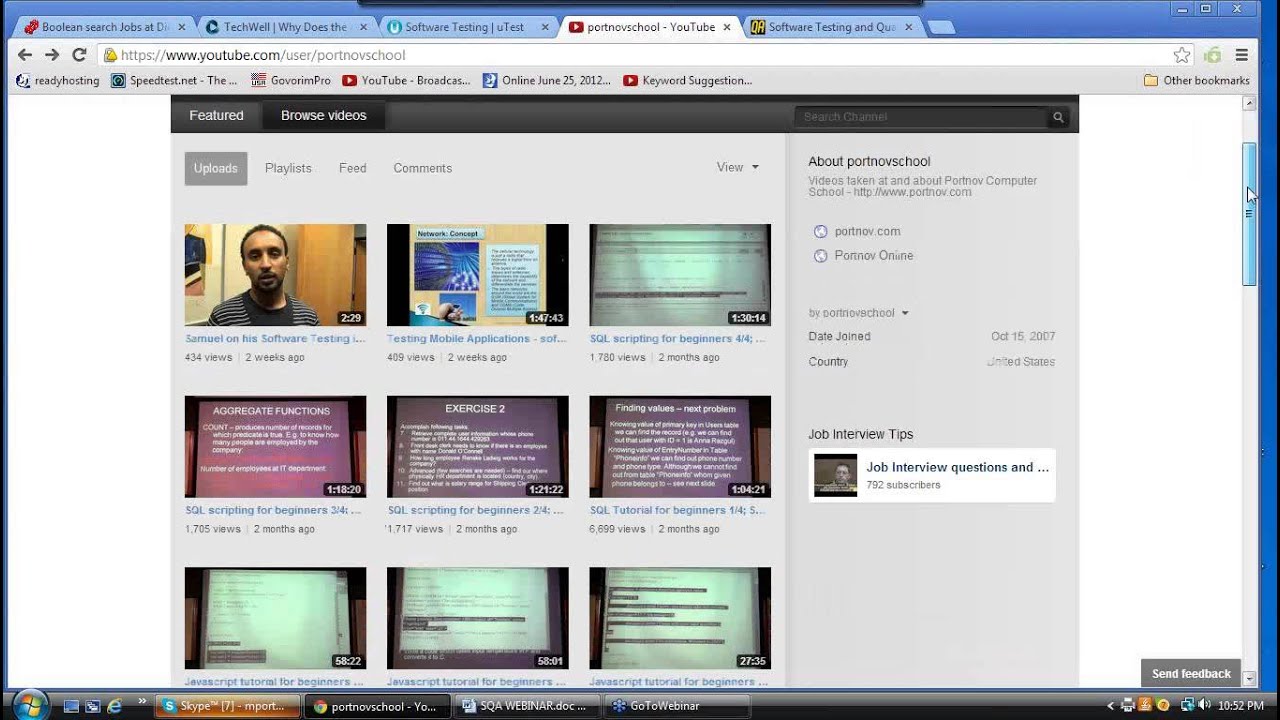
Task: Open the Keyword Suggestion bookmark
Action: coord(688,80)
